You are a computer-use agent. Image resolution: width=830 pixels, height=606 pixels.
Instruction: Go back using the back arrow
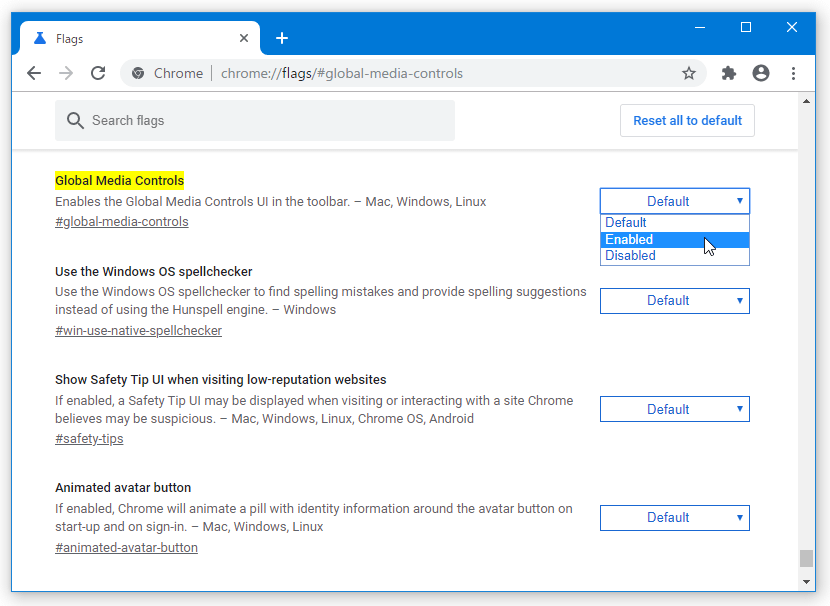34,73
